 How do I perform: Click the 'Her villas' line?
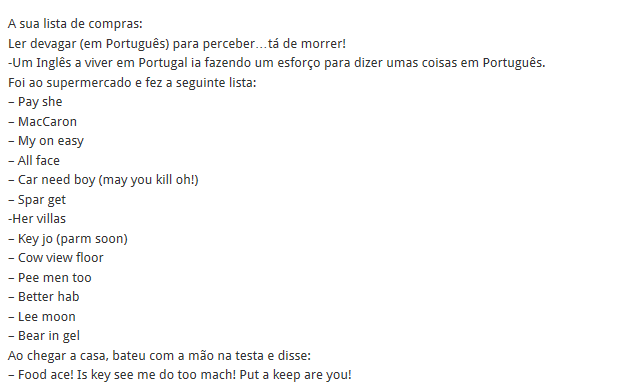pos(37,219)
